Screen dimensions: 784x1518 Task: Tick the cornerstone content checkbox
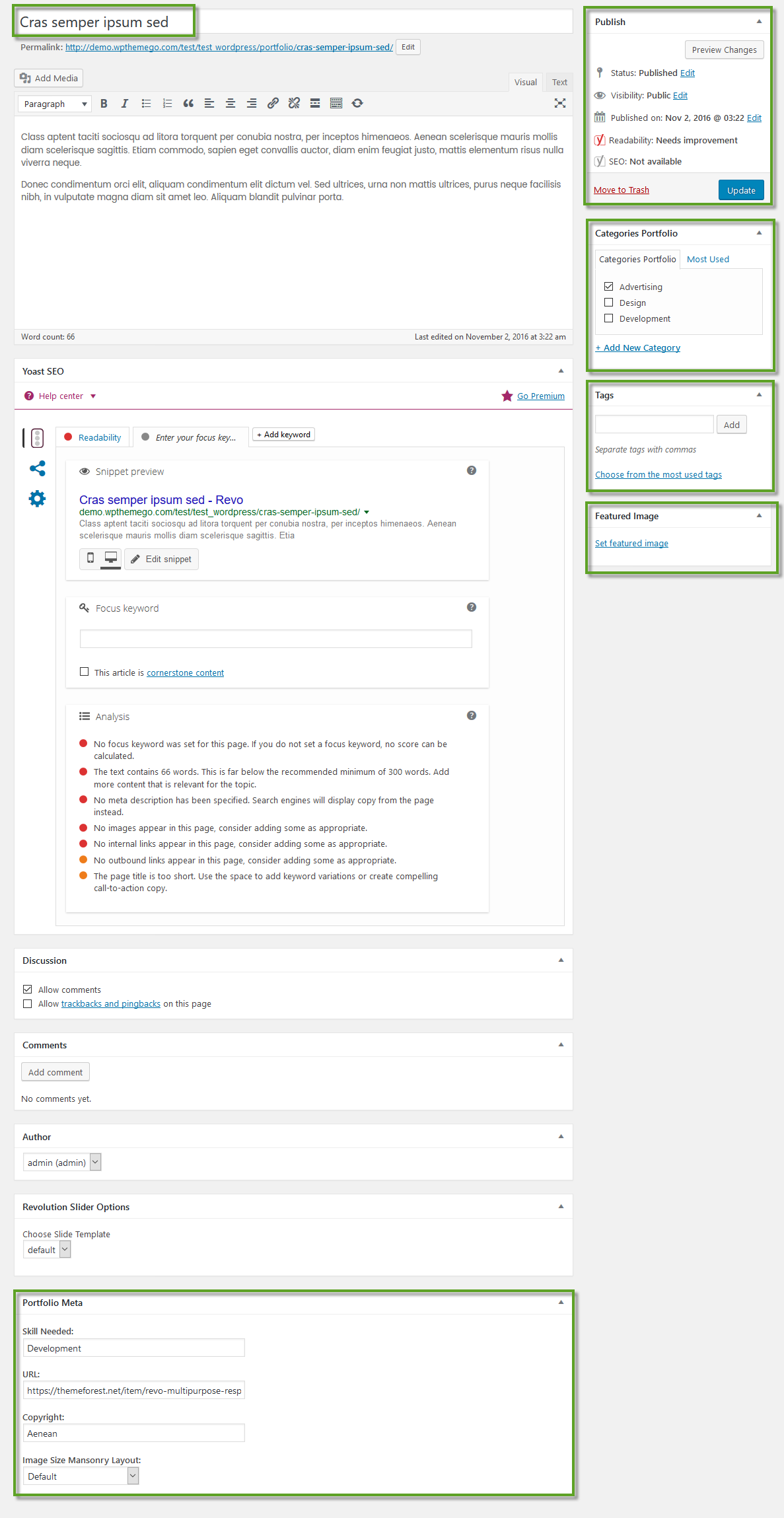click(84, 672)
